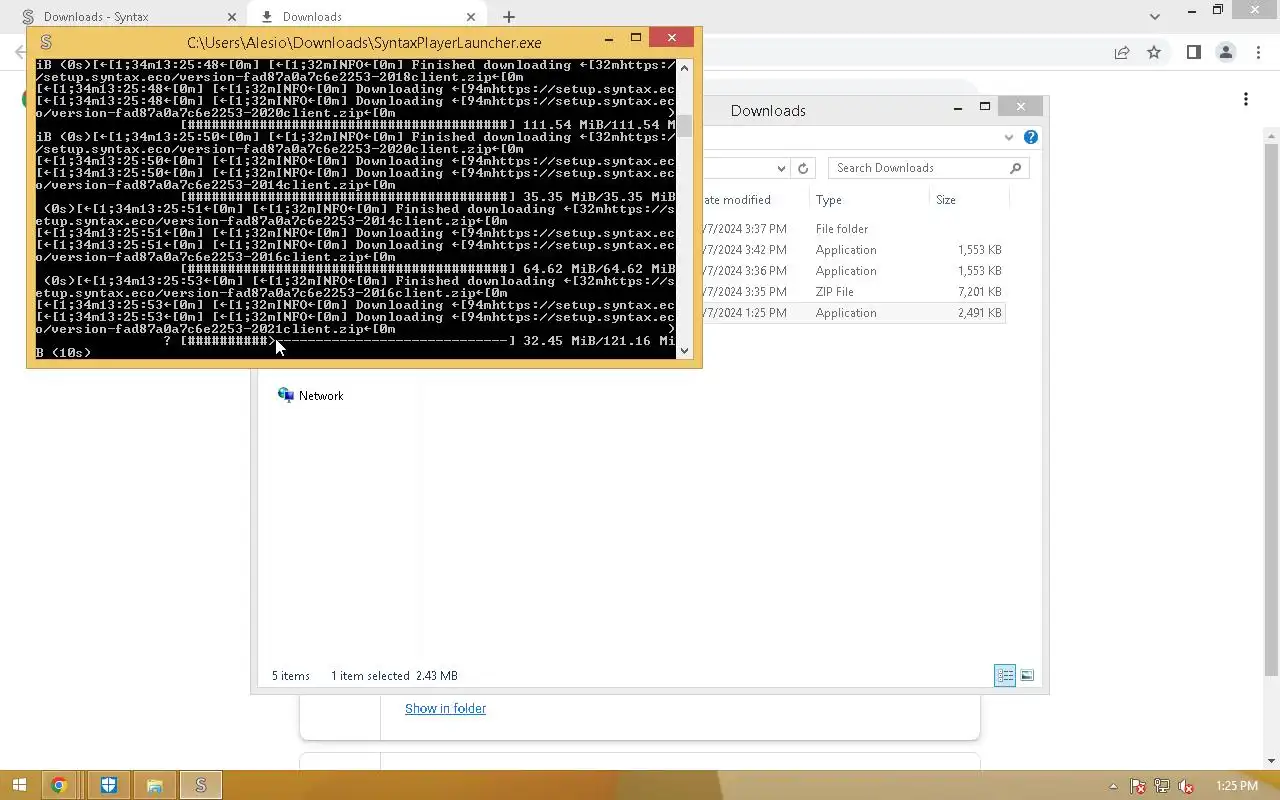
Task: Open the Explorer address bar history dropdown
Action: [781, 168]
